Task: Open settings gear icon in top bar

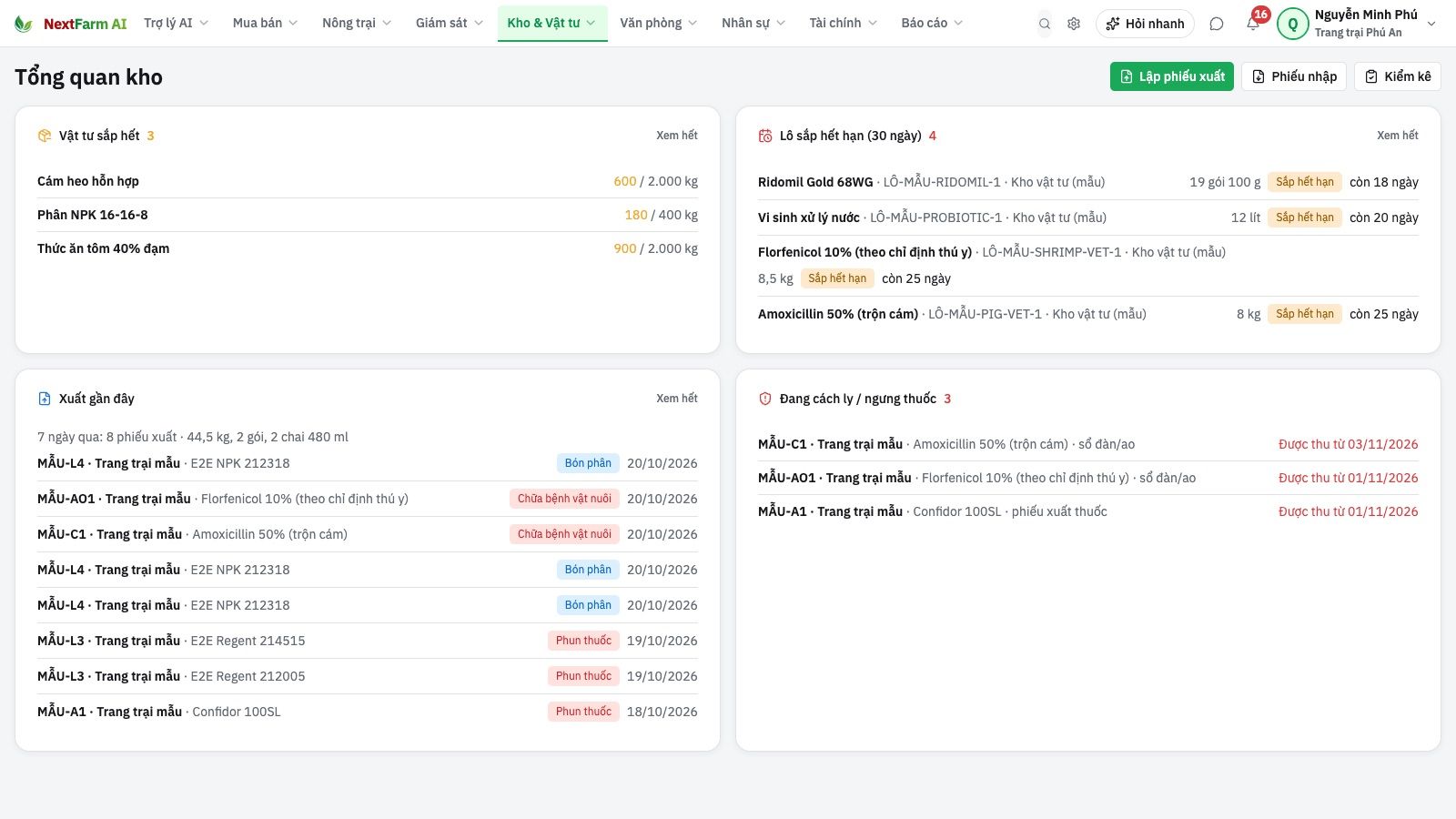Action: pyautogui.click(x=1074, y=24)
